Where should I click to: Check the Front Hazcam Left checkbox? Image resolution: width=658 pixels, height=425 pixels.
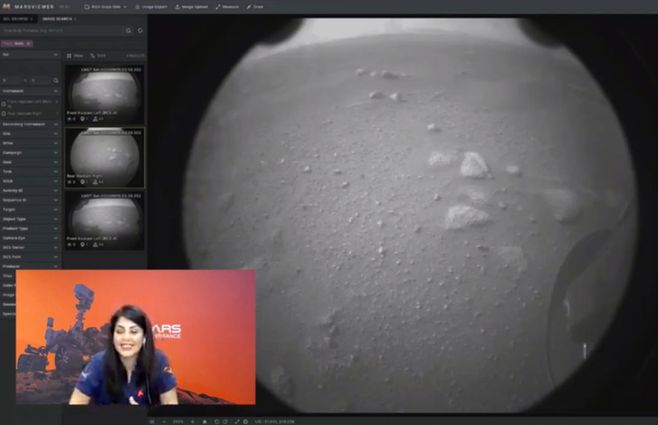point(4,103)
